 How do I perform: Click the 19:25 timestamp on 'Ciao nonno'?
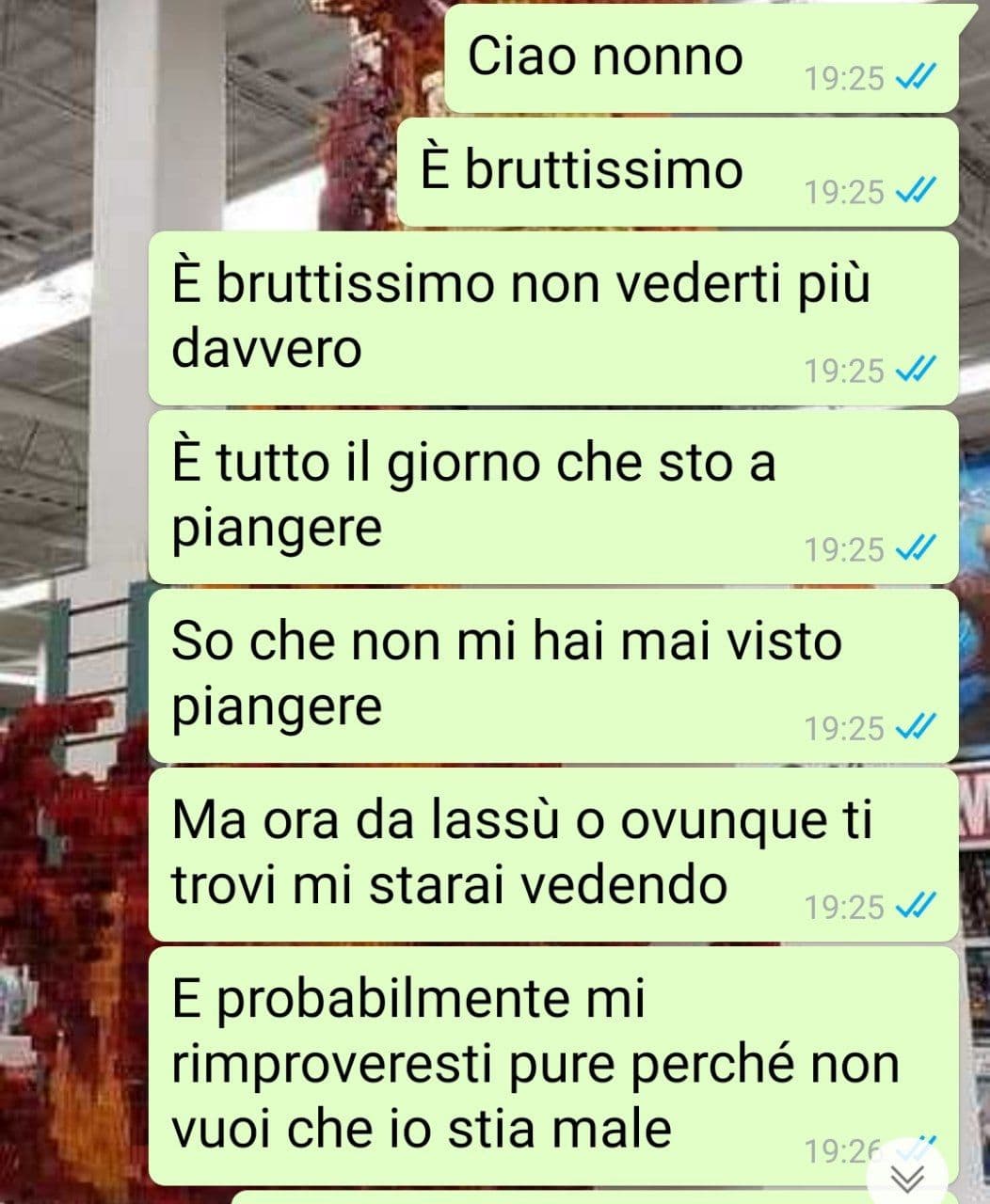(x=844, y=80)
